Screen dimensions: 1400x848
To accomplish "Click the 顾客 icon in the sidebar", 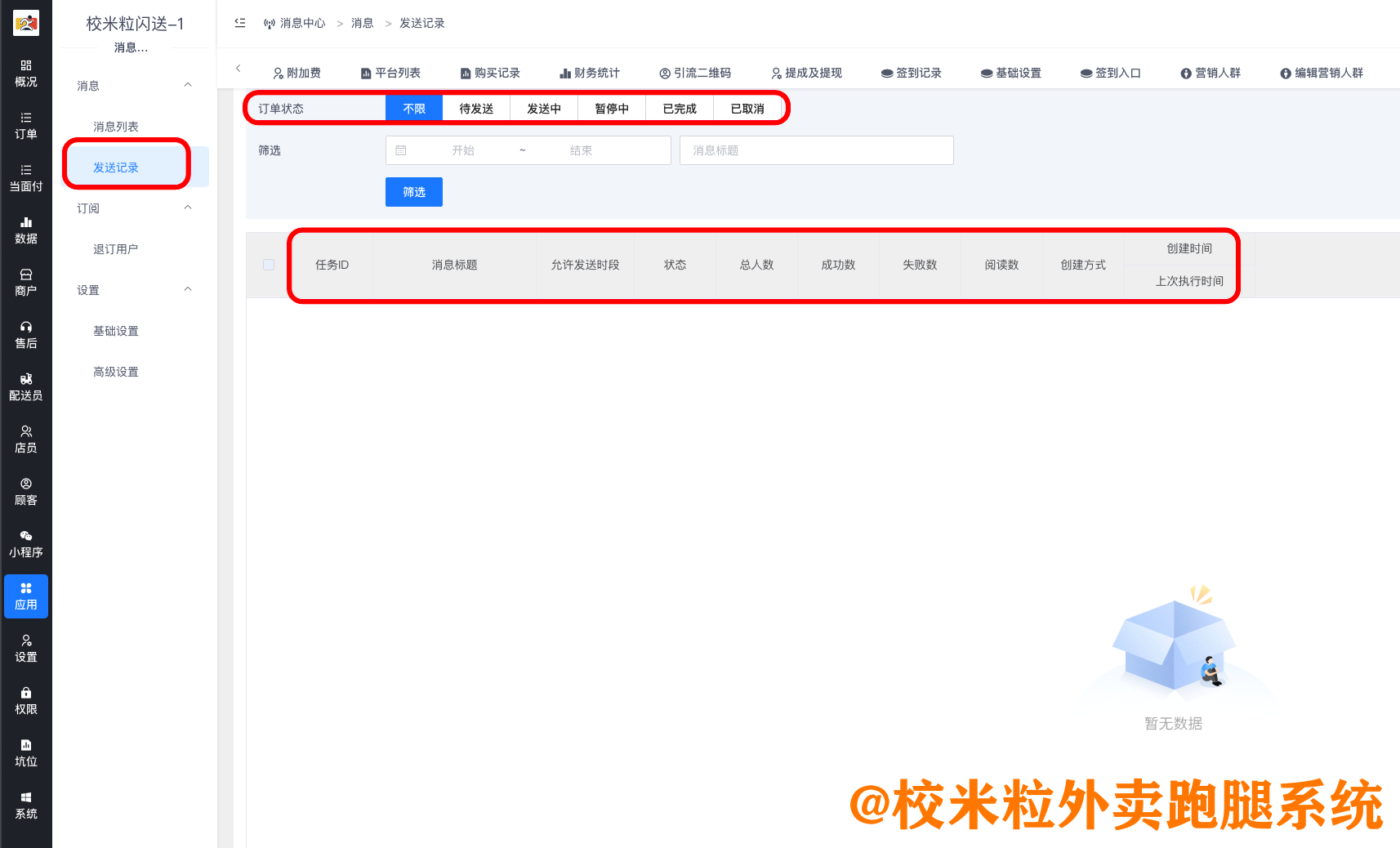I will point(26,491).
